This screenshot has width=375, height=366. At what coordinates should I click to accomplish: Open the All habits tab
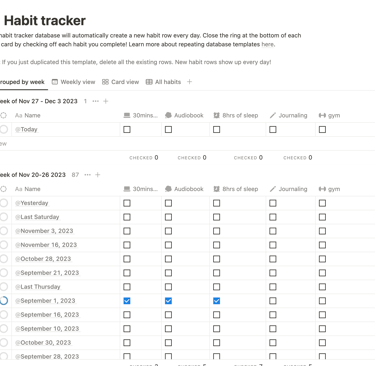[163, 82]
